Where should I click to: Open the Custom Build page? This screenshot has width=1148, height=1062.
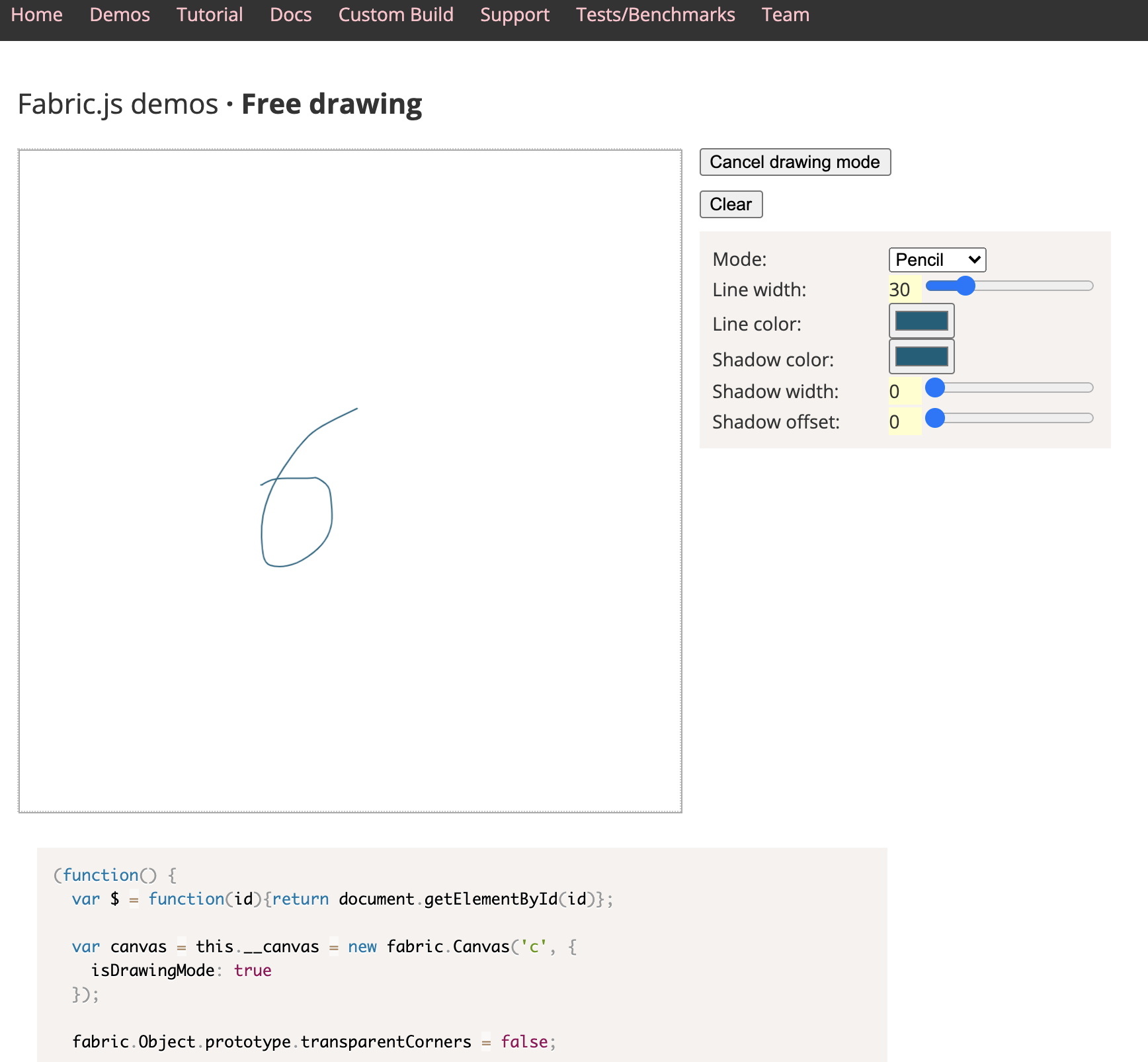click(396, 15)
